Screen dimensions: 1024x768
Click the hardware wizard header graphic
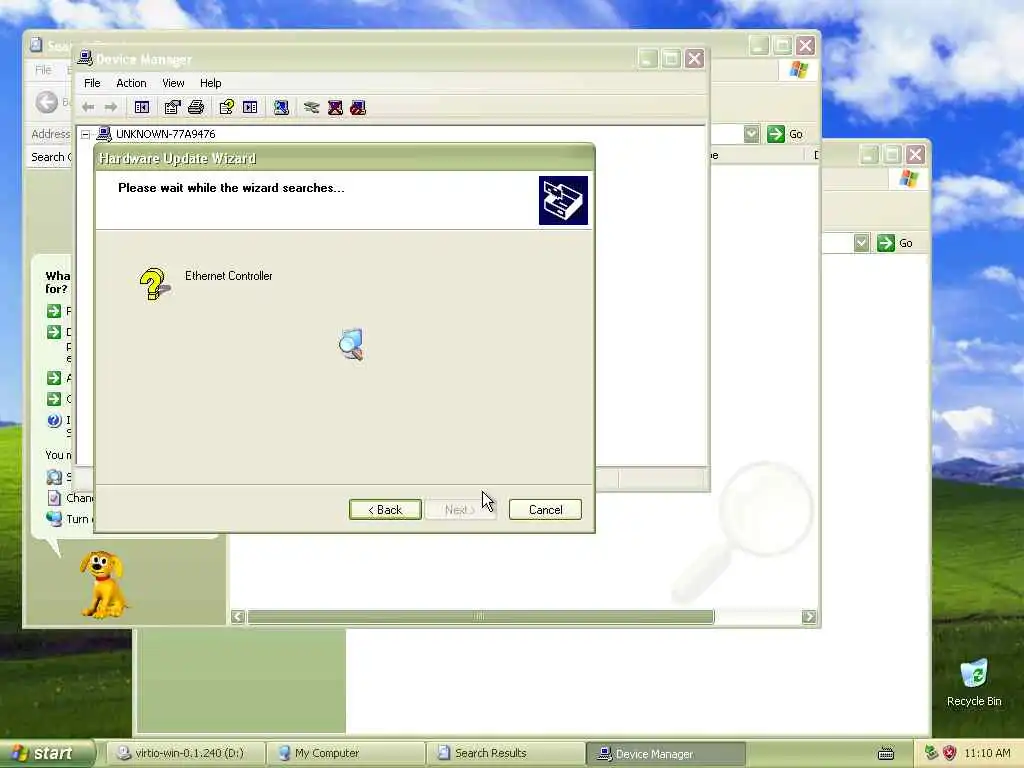pos(563,200)
